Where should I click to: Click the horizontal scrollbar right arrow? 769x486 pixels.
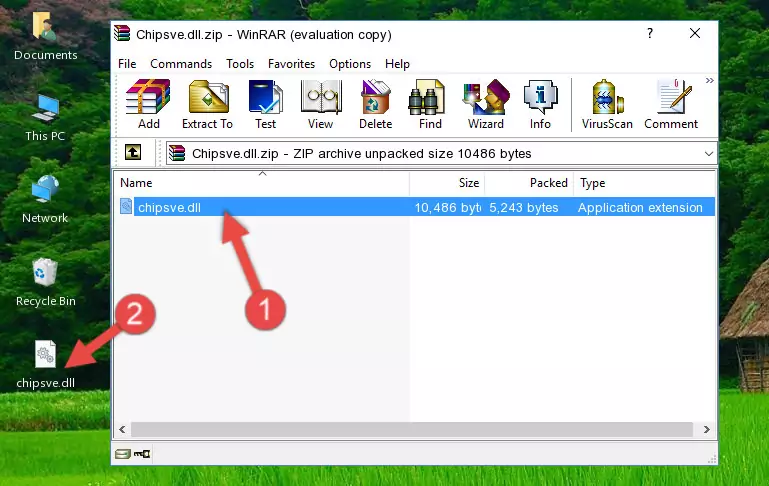[x=707, y=430]
